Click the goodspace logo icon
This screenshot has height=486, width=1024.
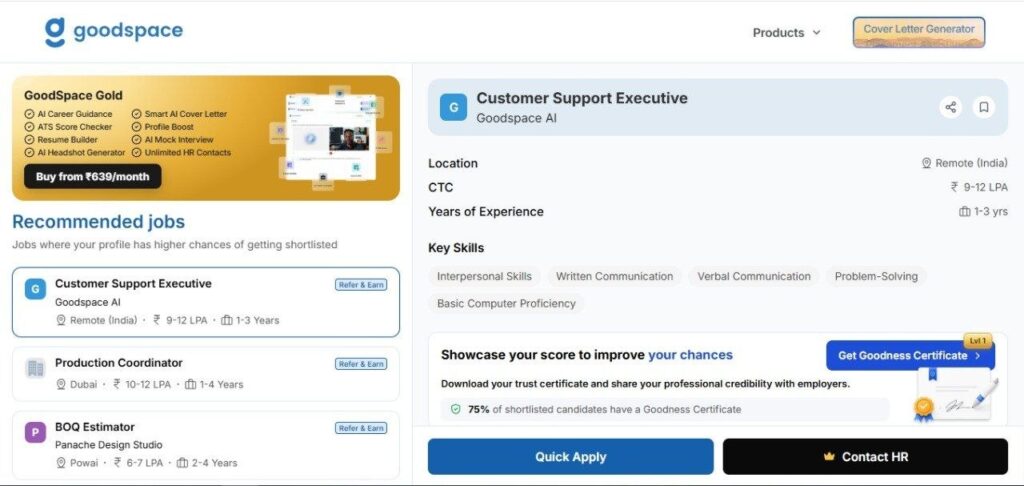pos(55,32)
